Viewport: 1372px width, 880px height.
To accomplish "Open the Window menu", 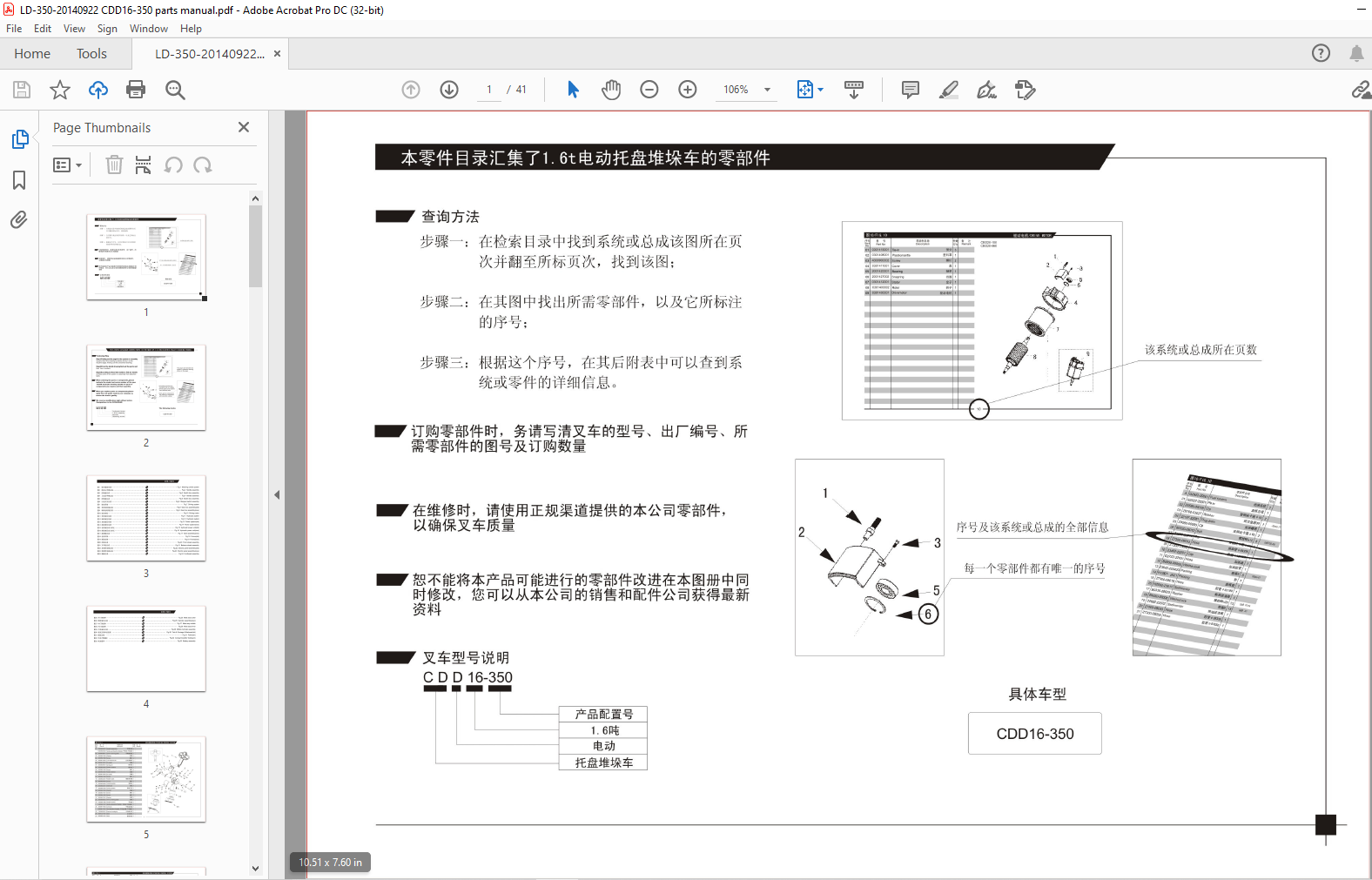I will (x=149, y=29).
